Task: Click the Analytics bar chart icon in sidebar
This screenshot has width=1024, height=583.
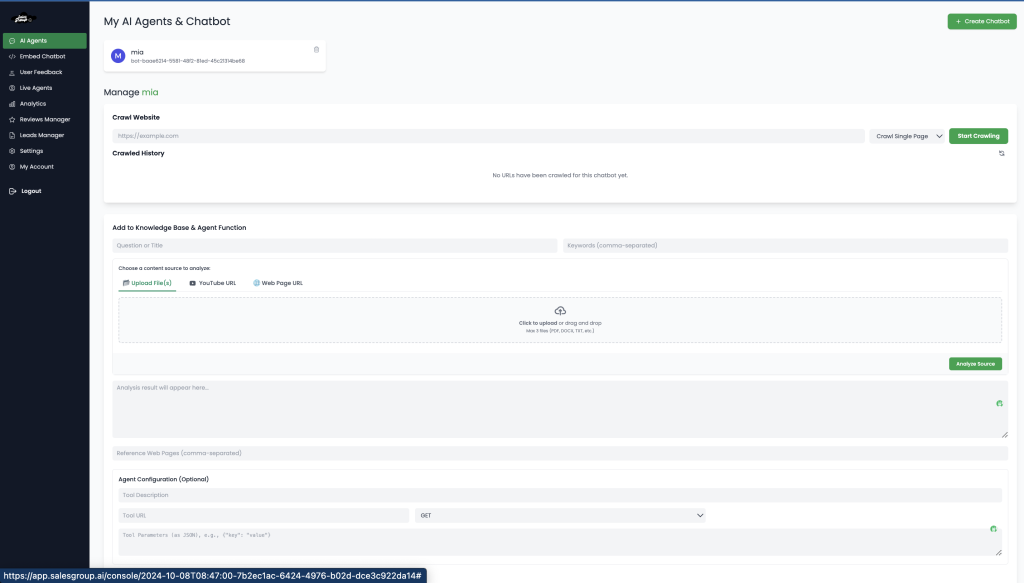Action: click(x=11, y=103)
